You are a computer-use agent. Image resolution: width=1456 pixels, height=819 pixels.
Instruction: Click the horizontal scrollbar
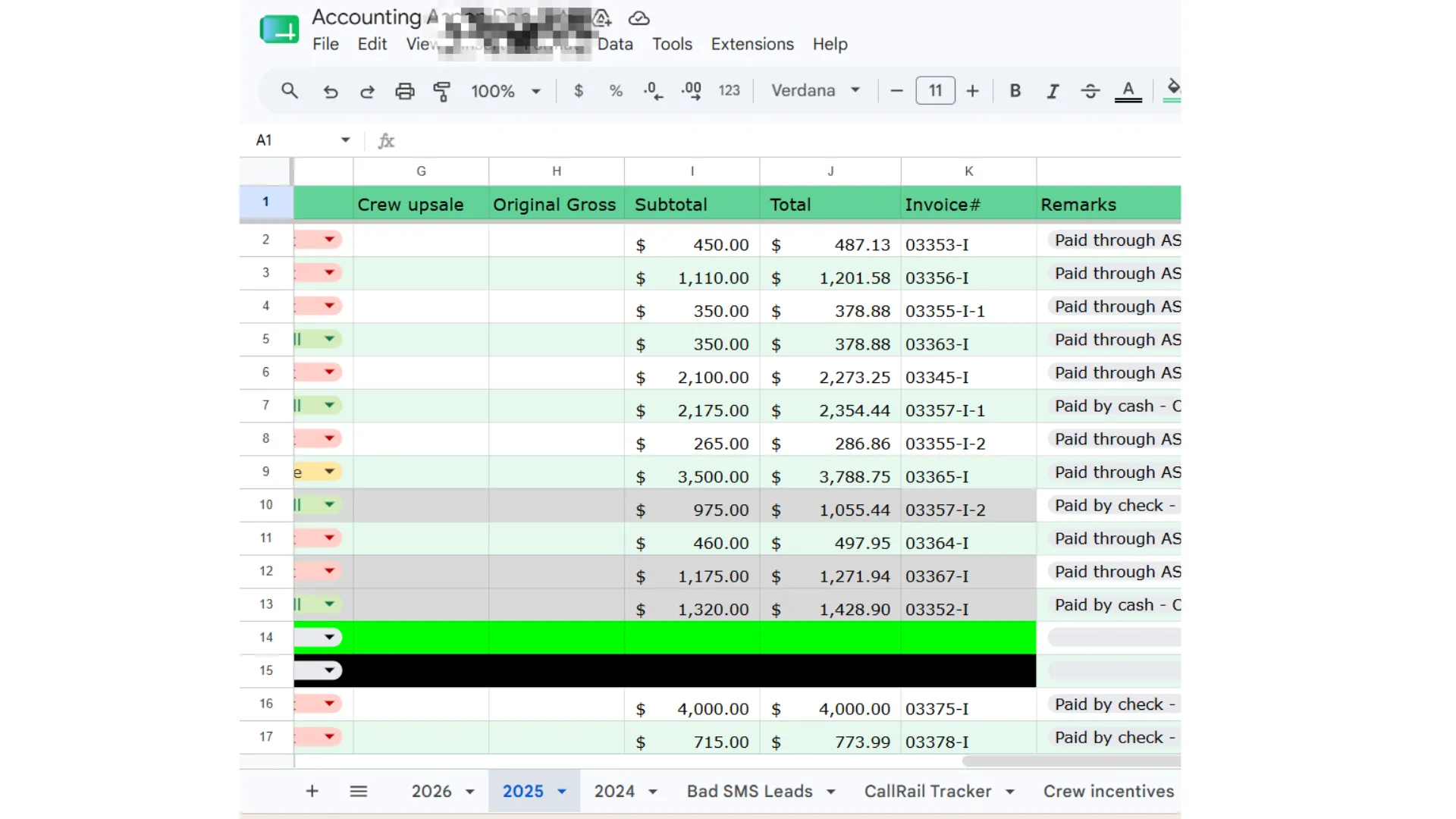coord(1071,761)
